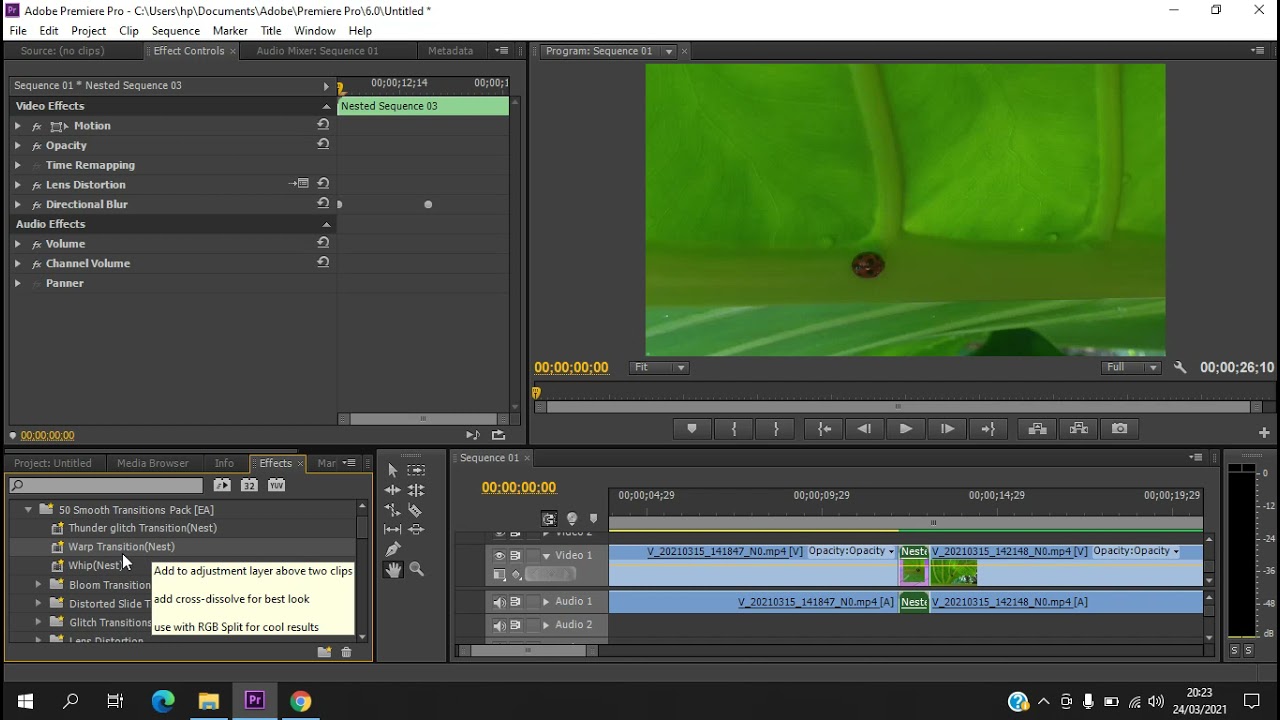Step forward one frame

tap(947, 429)
